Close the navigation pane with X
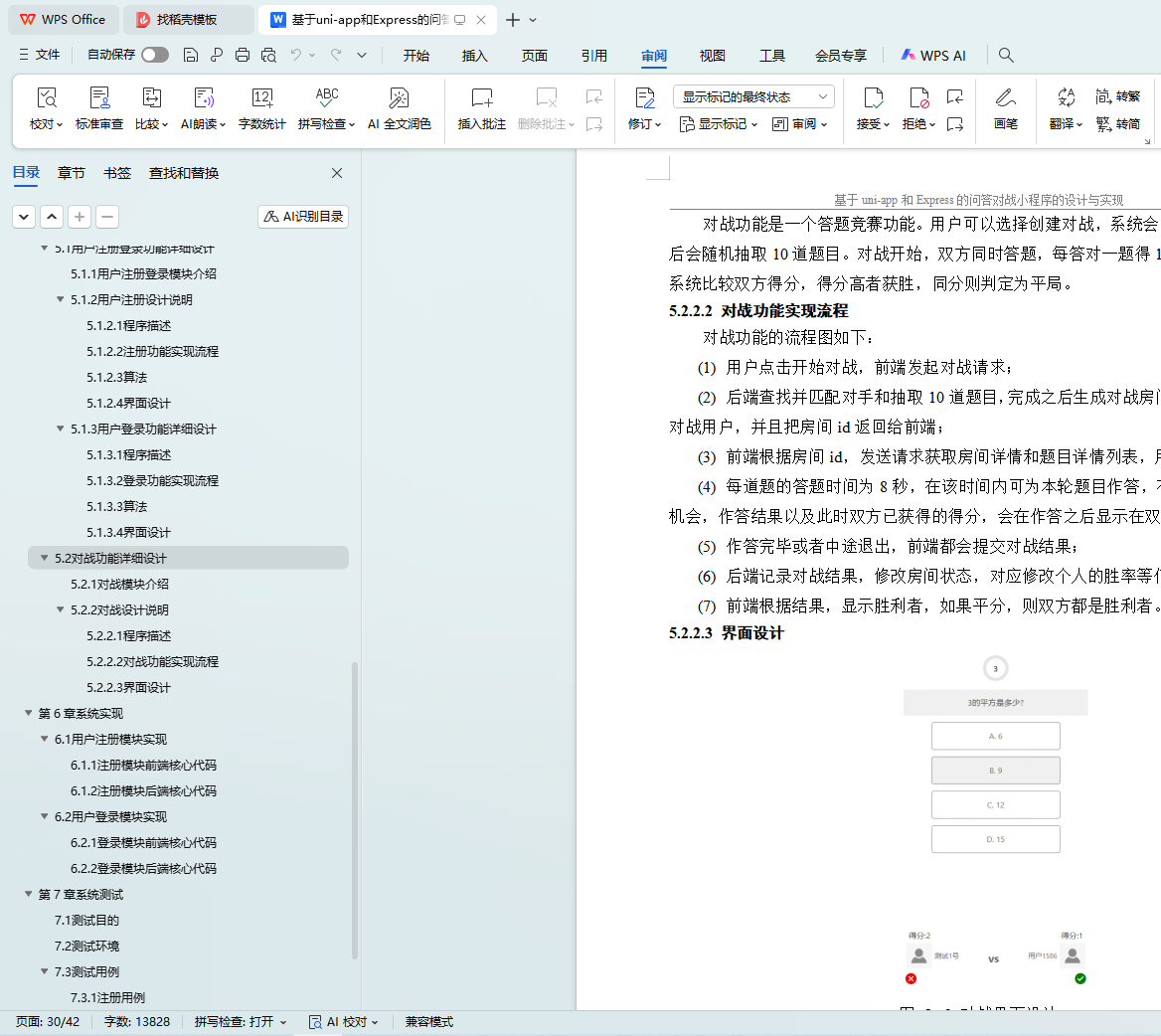This screenshot has width=1161, height=1036. tap(337, 173)
